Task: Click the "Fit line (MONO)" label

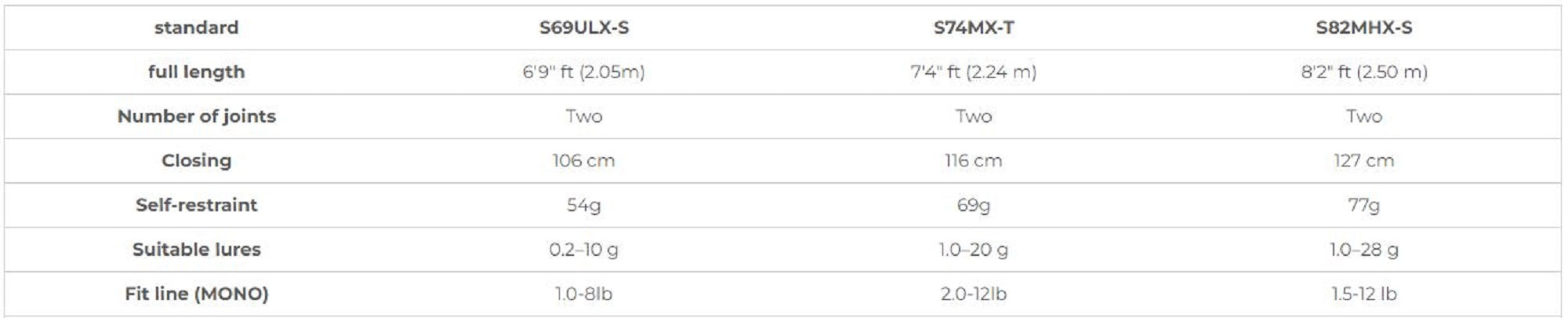Action: point(196,294)
